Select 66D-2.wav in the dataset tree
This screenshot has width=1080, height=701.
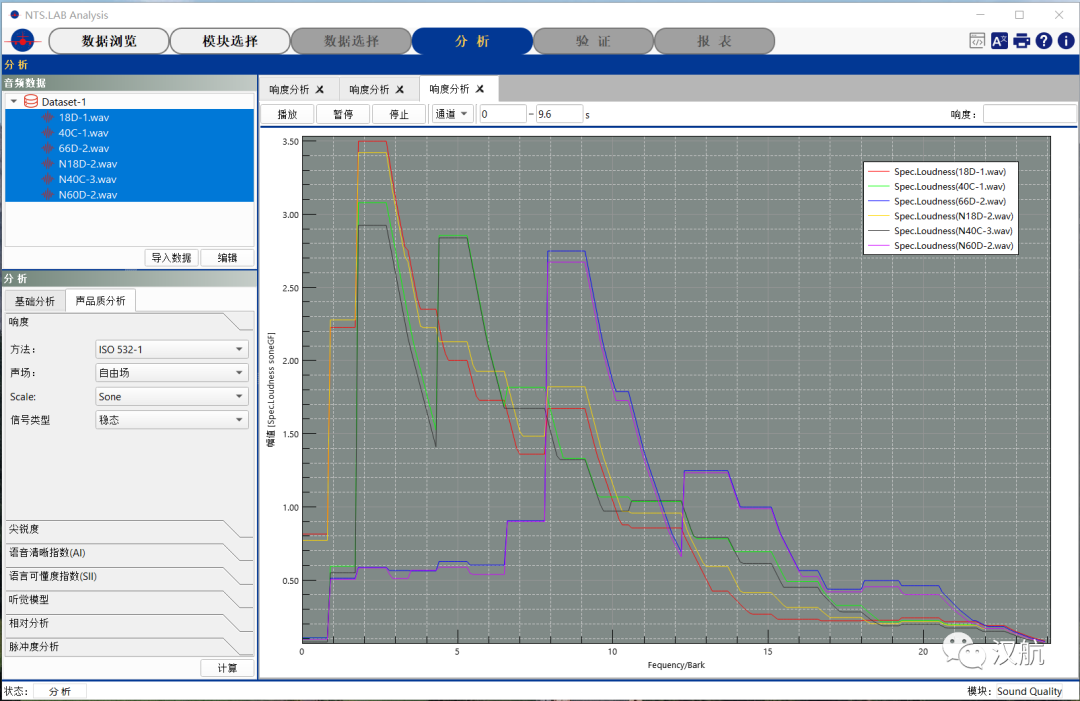coord(83,149)
